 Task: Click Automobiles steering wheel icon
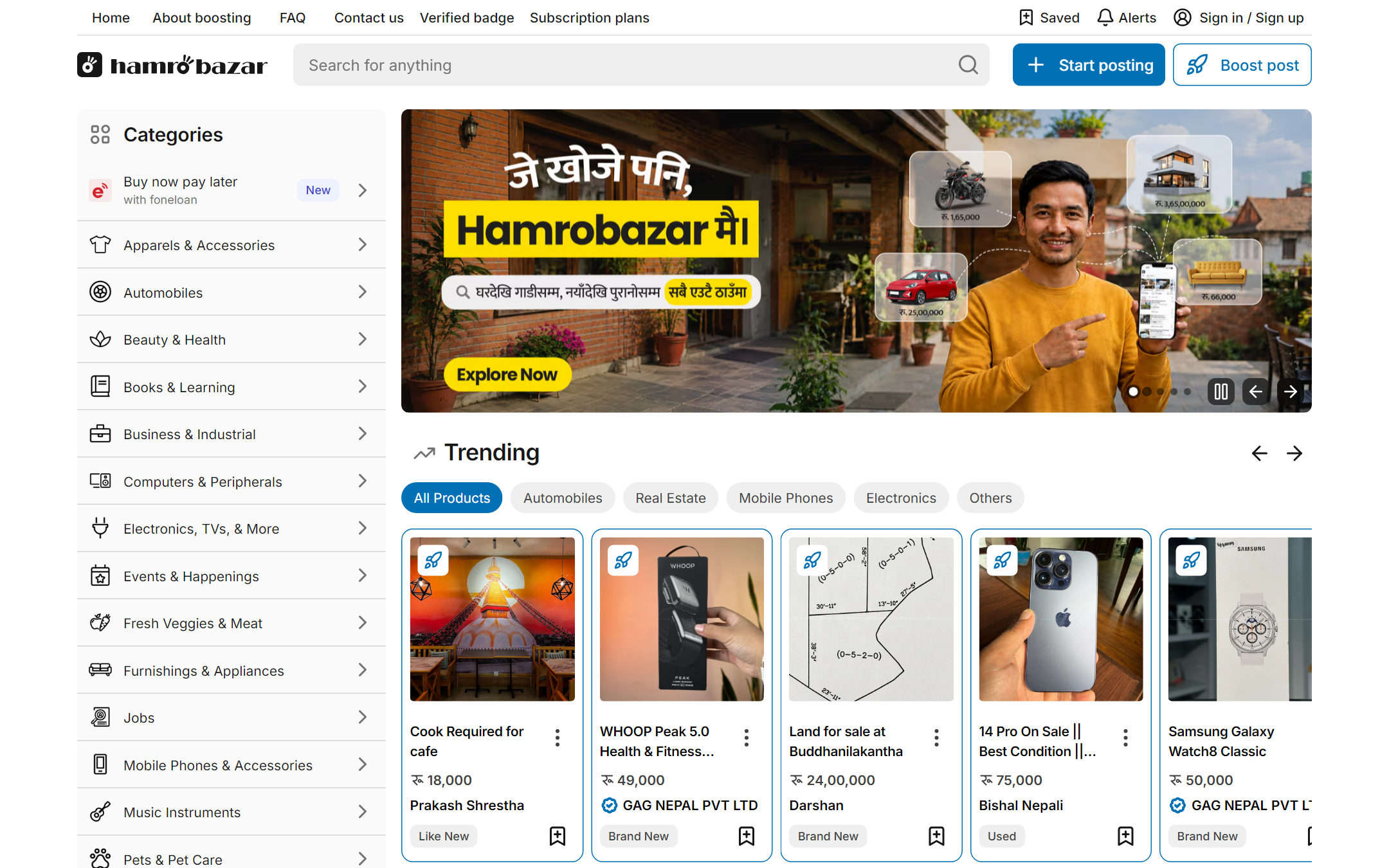[x=100, y=292]
